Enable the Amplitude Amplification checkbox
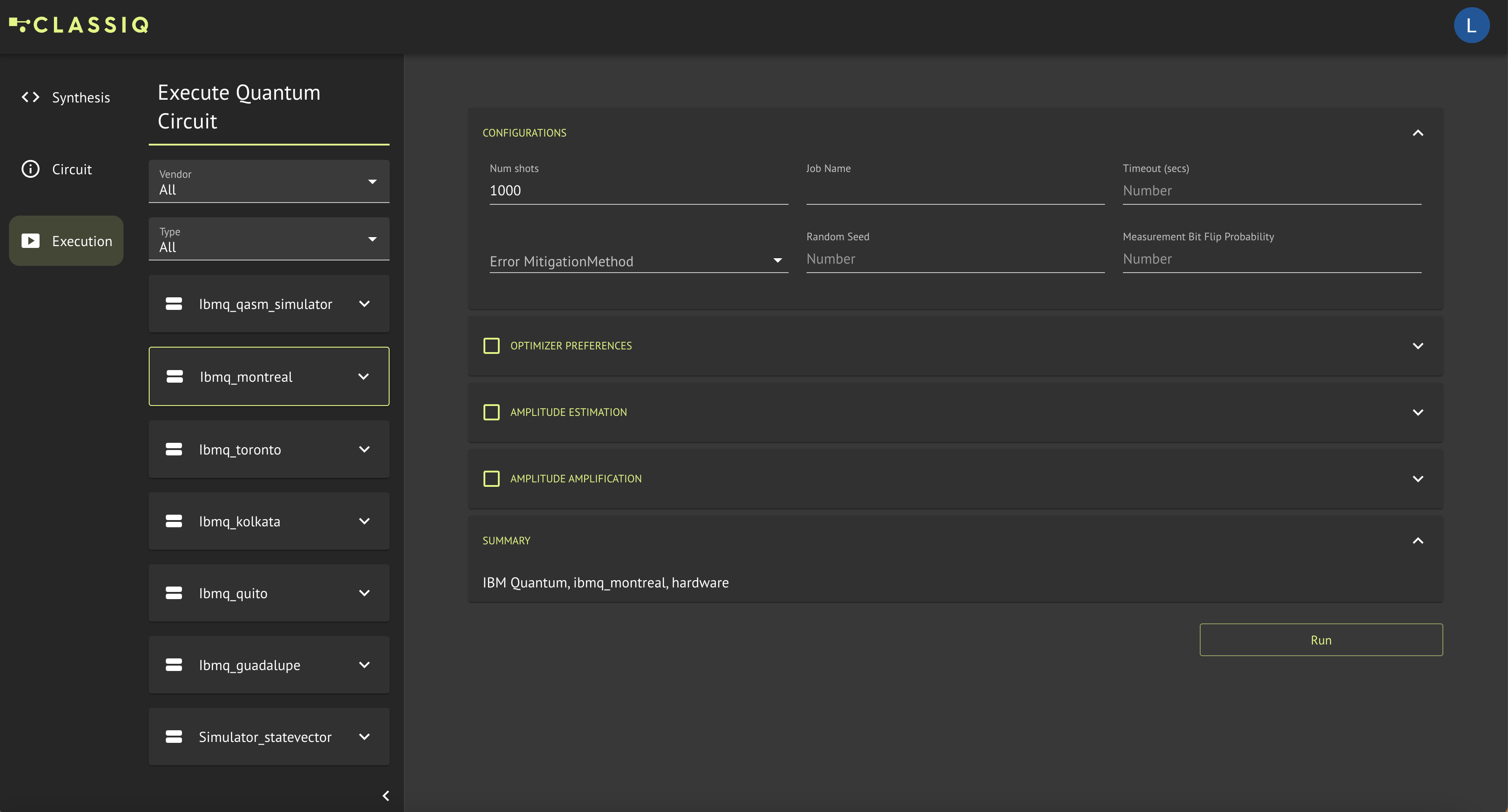This screenshot has height=812, width=1508. (x=491, y=479)
